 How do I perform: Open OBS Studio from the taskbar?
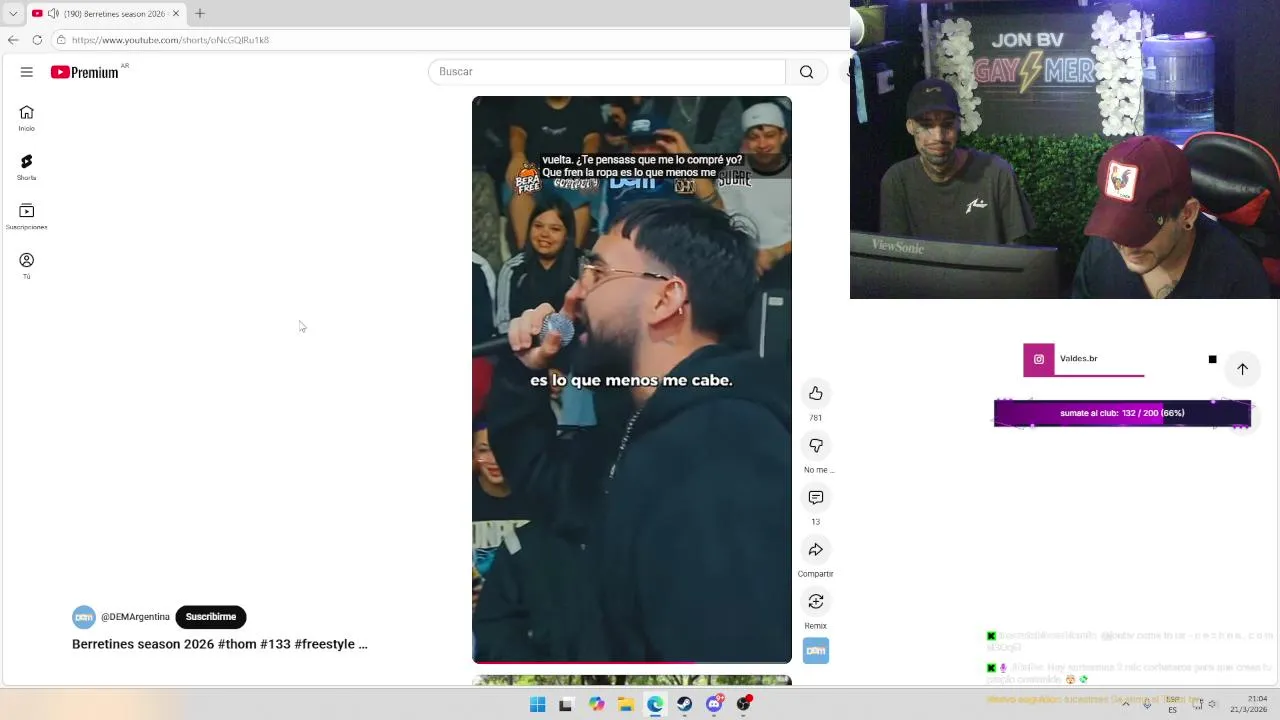[743, 704]
